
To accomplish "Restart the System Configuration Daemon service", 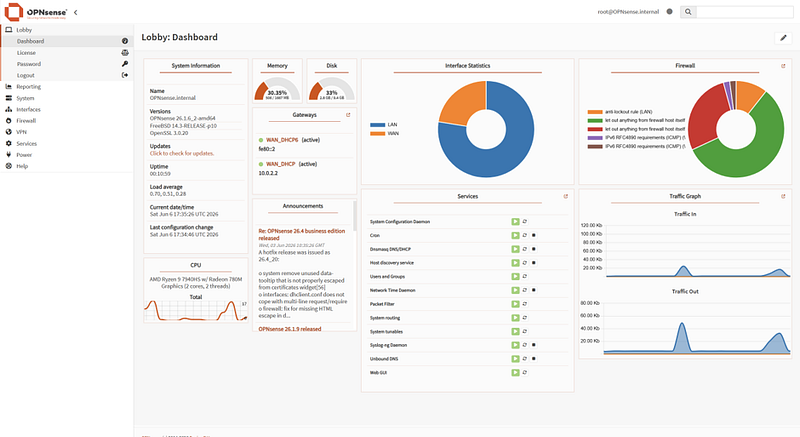I will (x=524, y=222).
